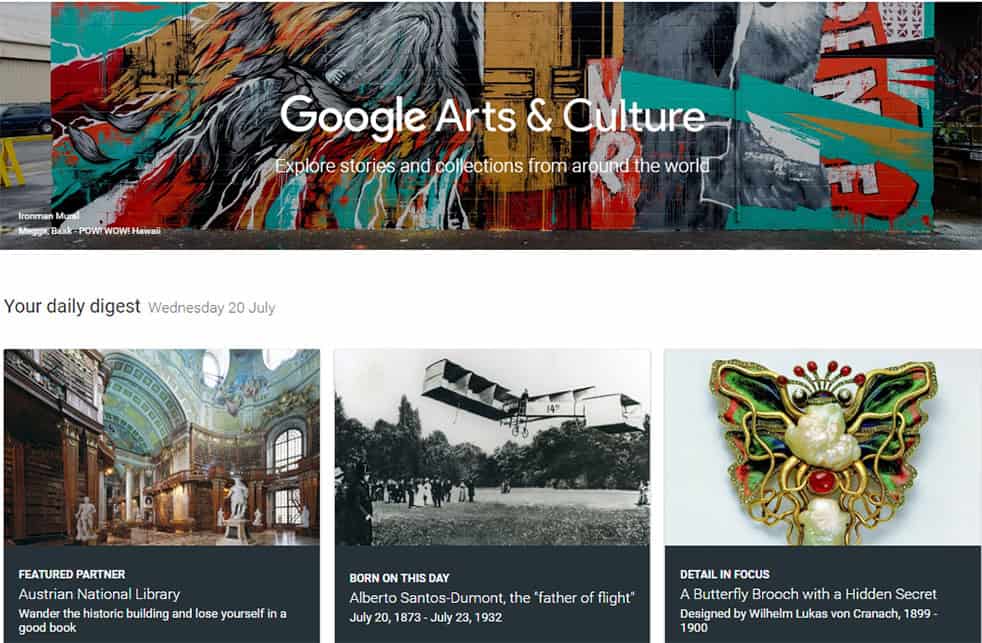Viewport: 982px width, 643px height.
Task: Click the 'BORN ON THIS DAY' label
Action: click(399, 578)
